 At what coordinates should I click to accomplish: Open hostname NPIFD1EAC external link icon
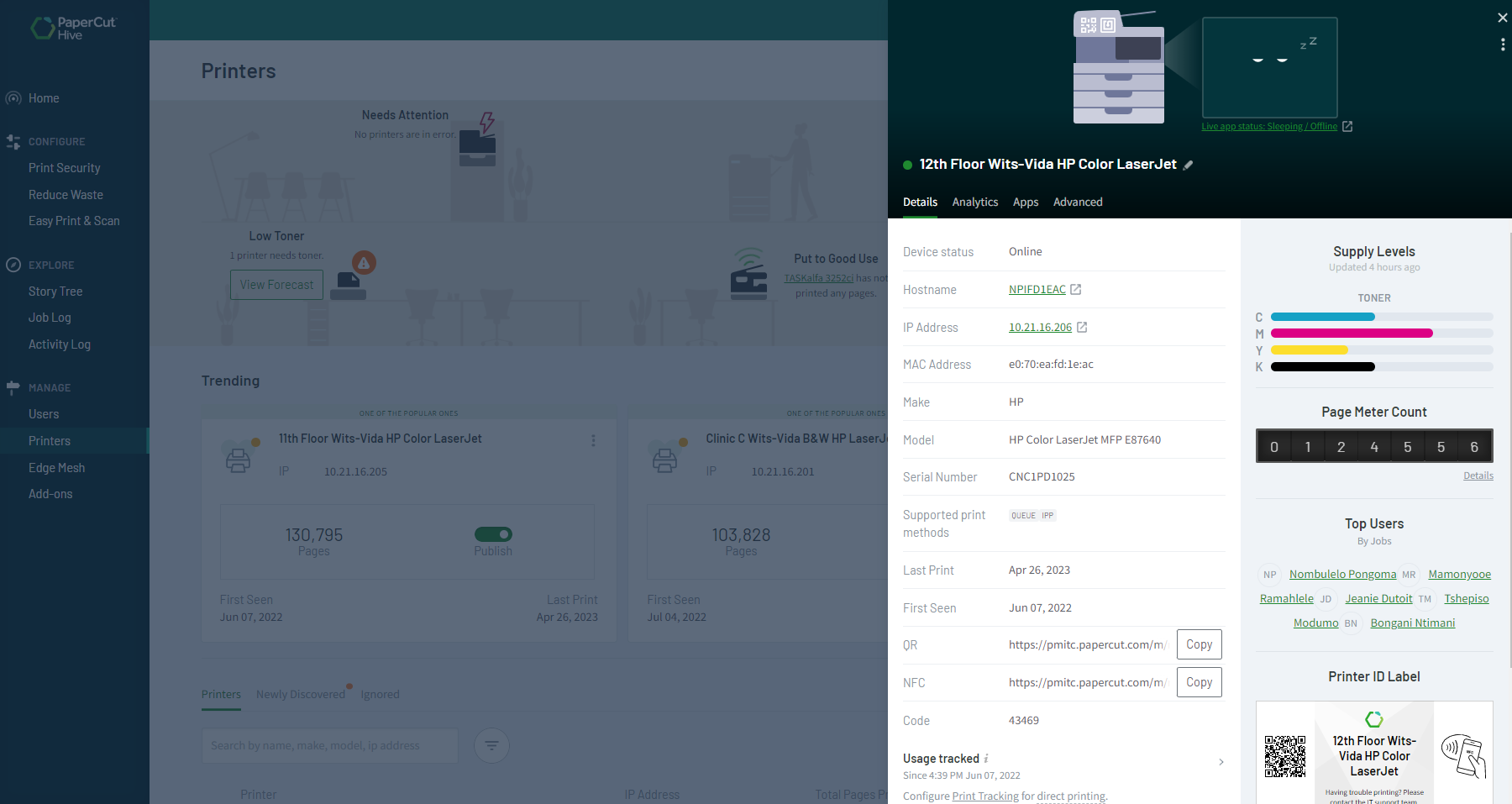[1075, 290]
